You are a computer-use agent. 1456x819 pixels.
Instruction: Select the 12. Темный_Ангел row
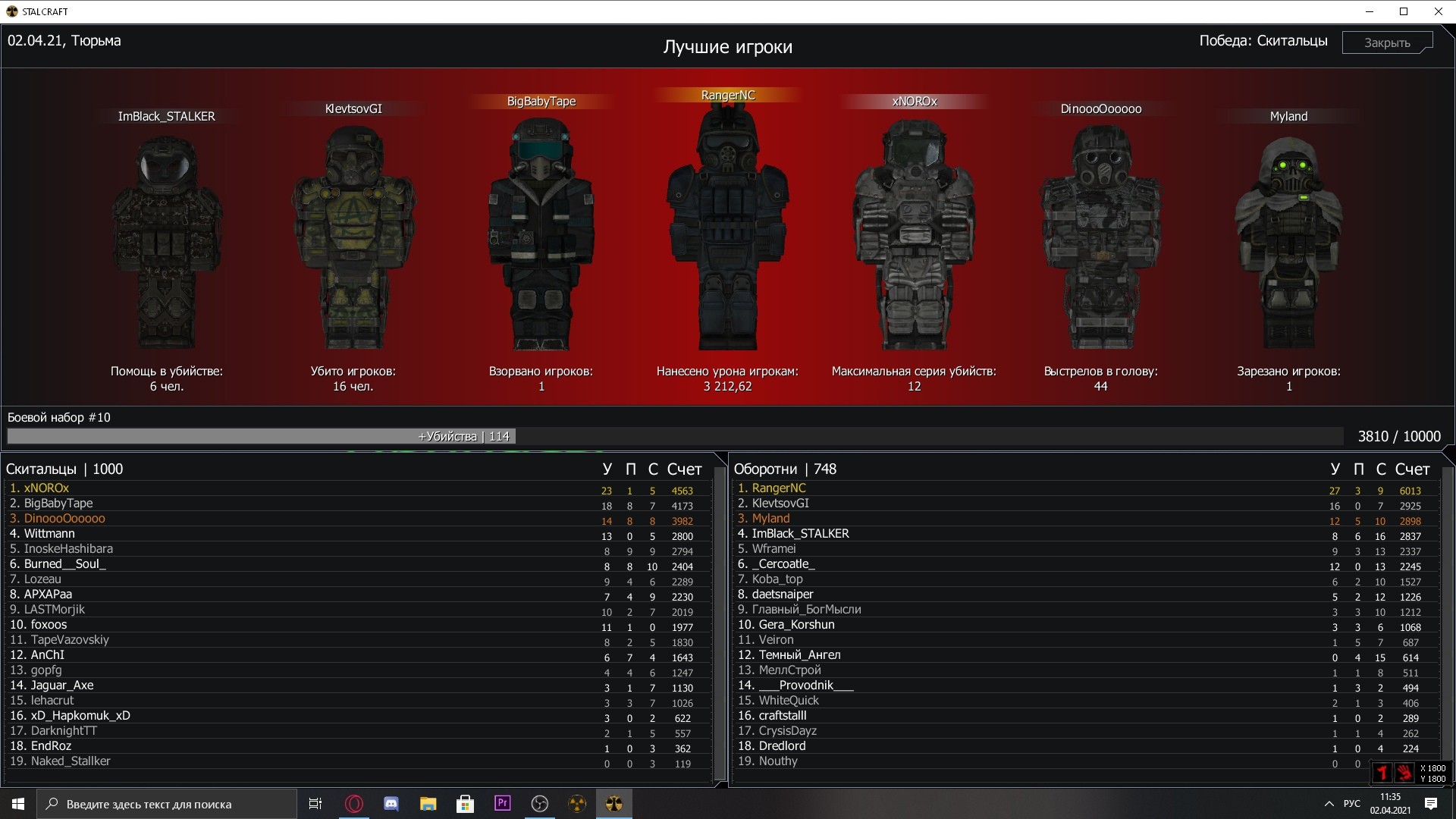click(x=1086, y=655)
